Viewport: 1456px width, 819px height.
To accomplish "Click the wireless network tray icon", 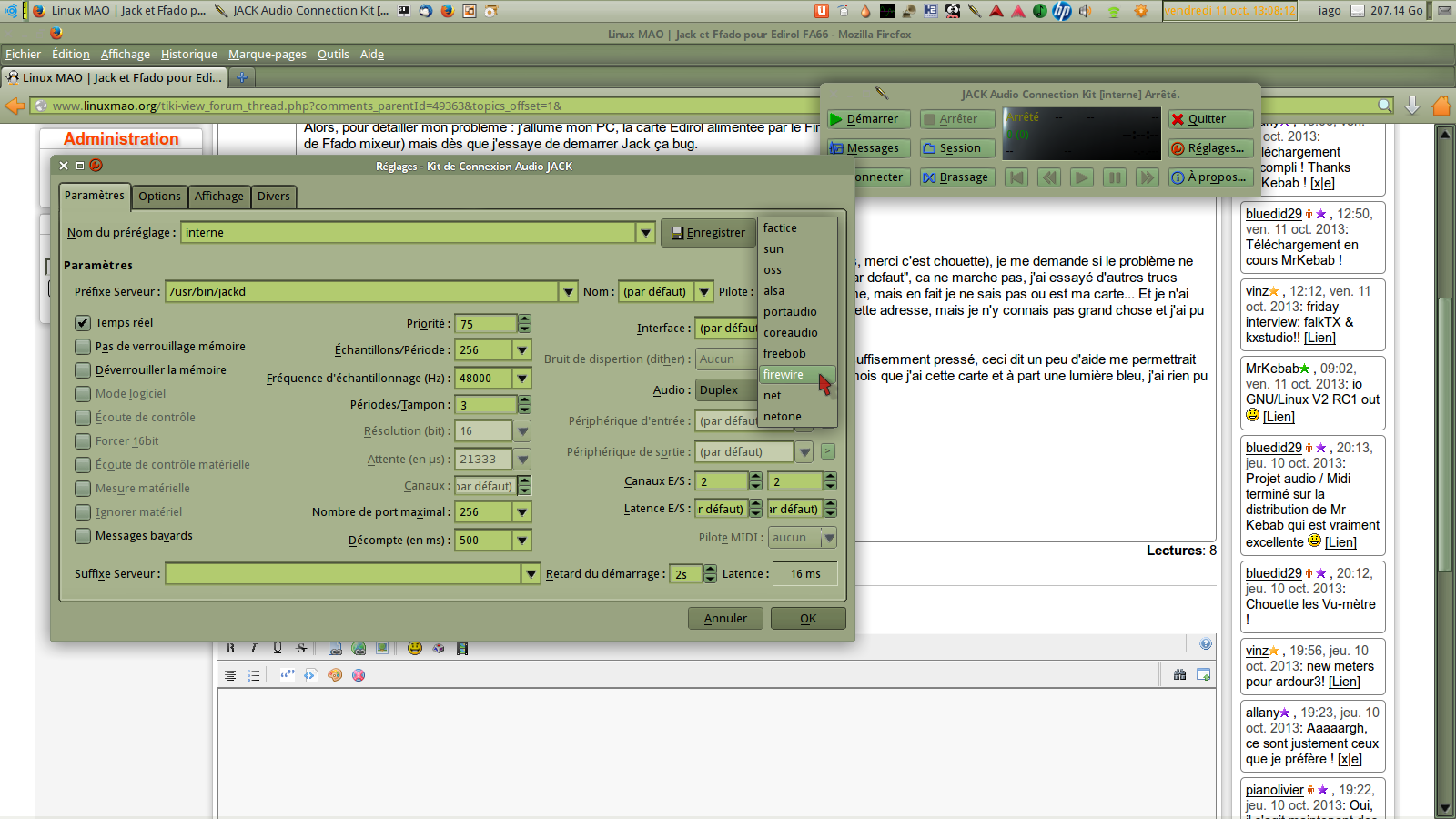I will [1113, 11].
